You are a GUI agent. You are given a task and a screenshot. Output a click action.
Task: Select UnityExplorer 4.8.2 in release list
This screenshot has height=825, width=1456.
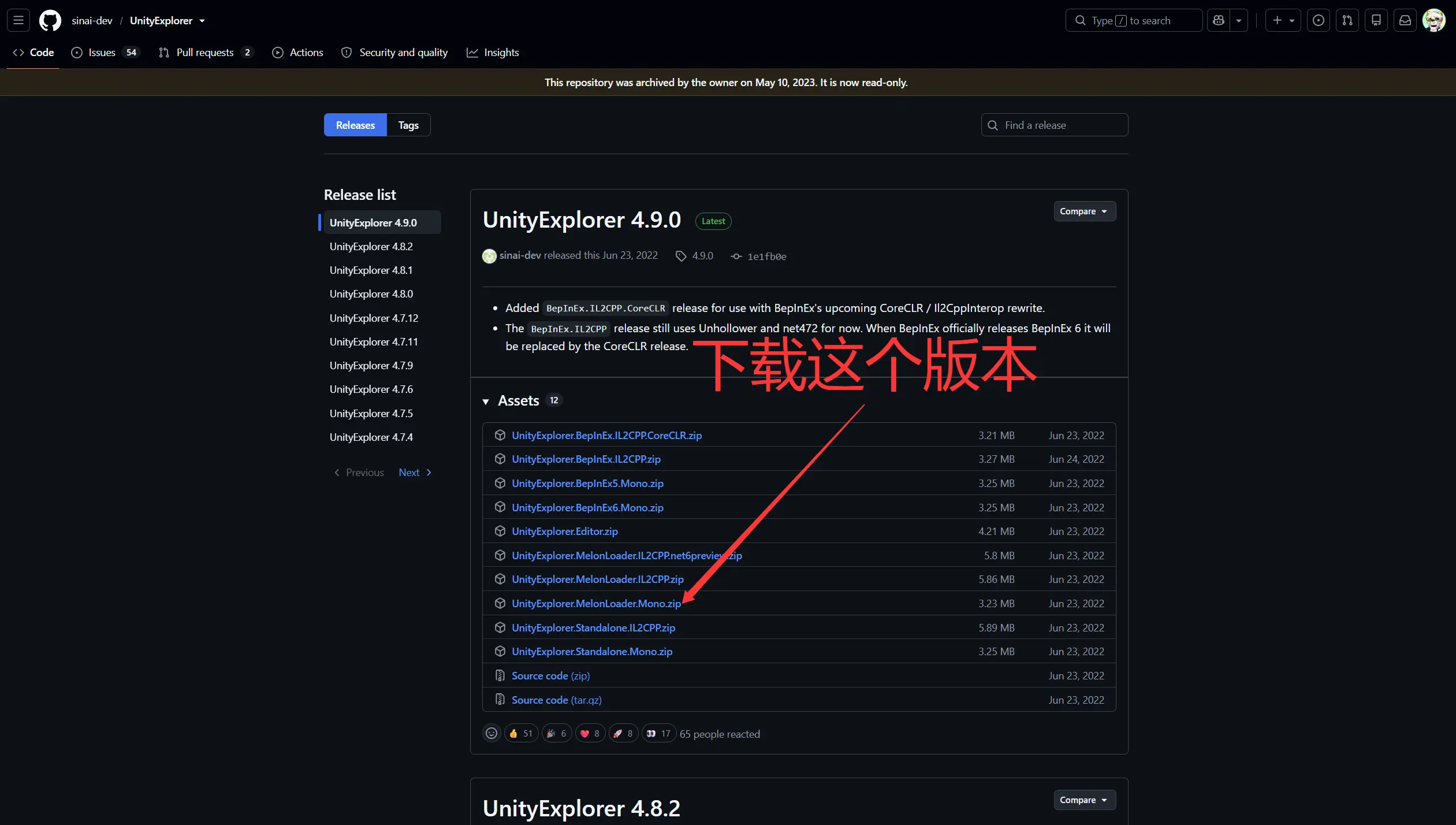[x=382, y=247]
